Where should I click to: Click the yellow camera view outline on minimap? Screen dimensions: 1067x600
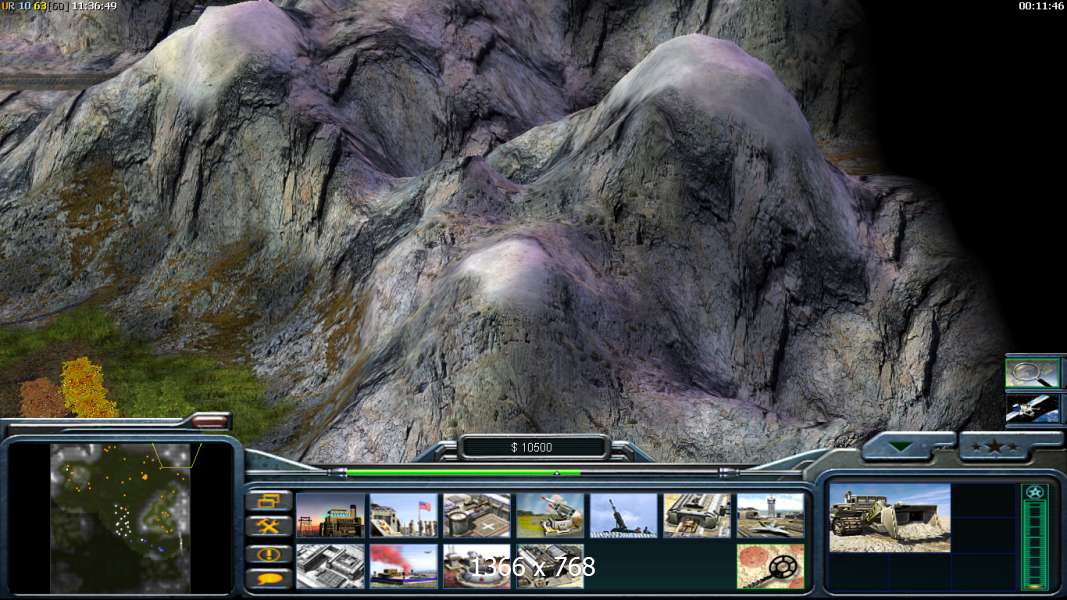point(176,456)
